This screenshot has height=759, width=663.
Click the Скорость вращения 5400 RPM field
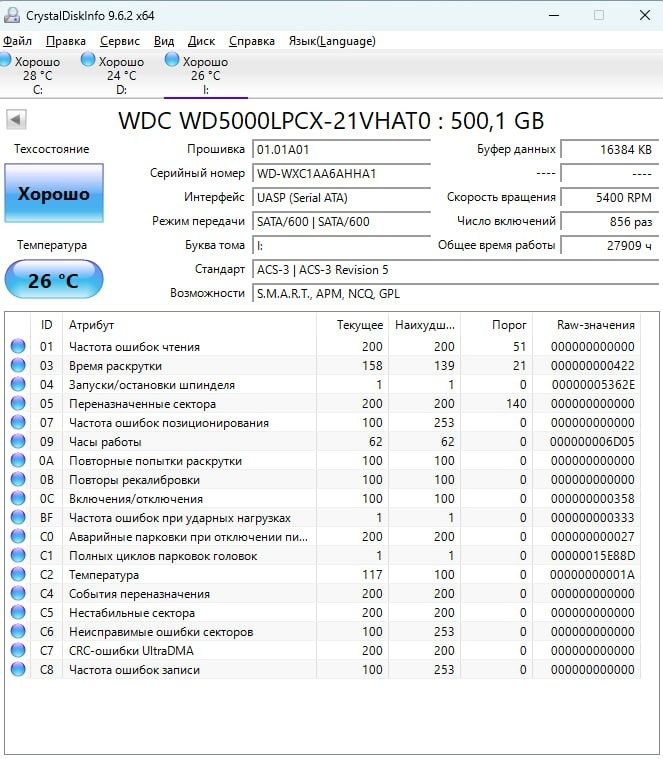[x=609, y=197]
